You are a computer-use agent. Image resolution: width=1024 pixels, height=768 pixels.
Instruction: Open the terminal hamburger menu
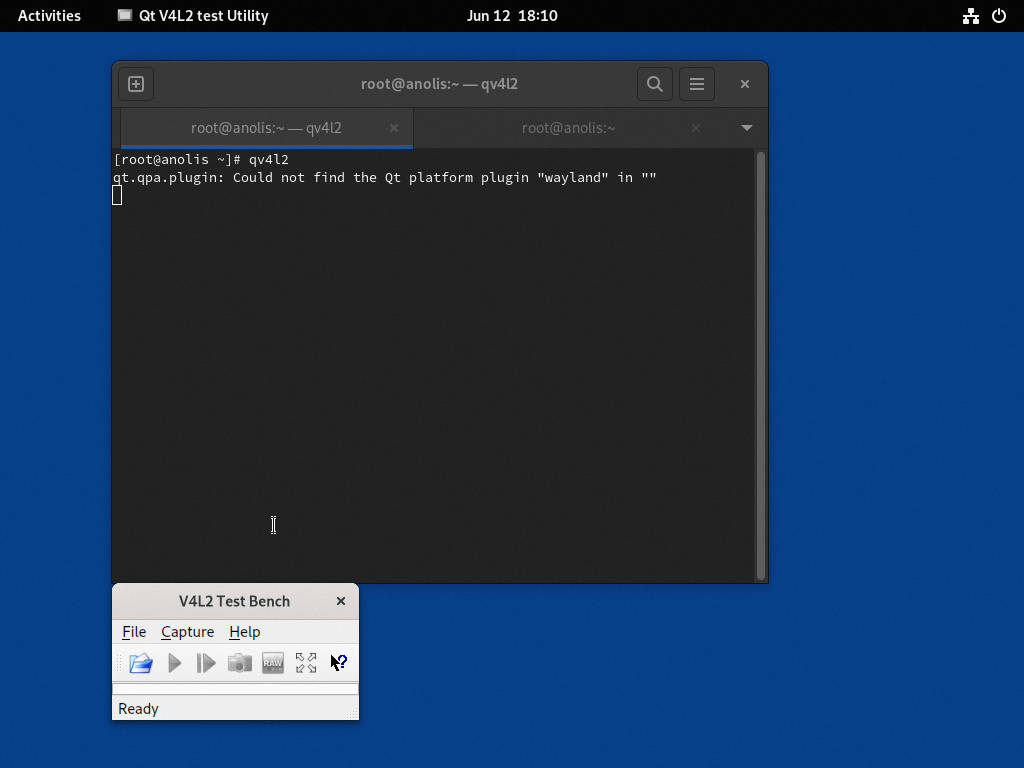point(697,84)
